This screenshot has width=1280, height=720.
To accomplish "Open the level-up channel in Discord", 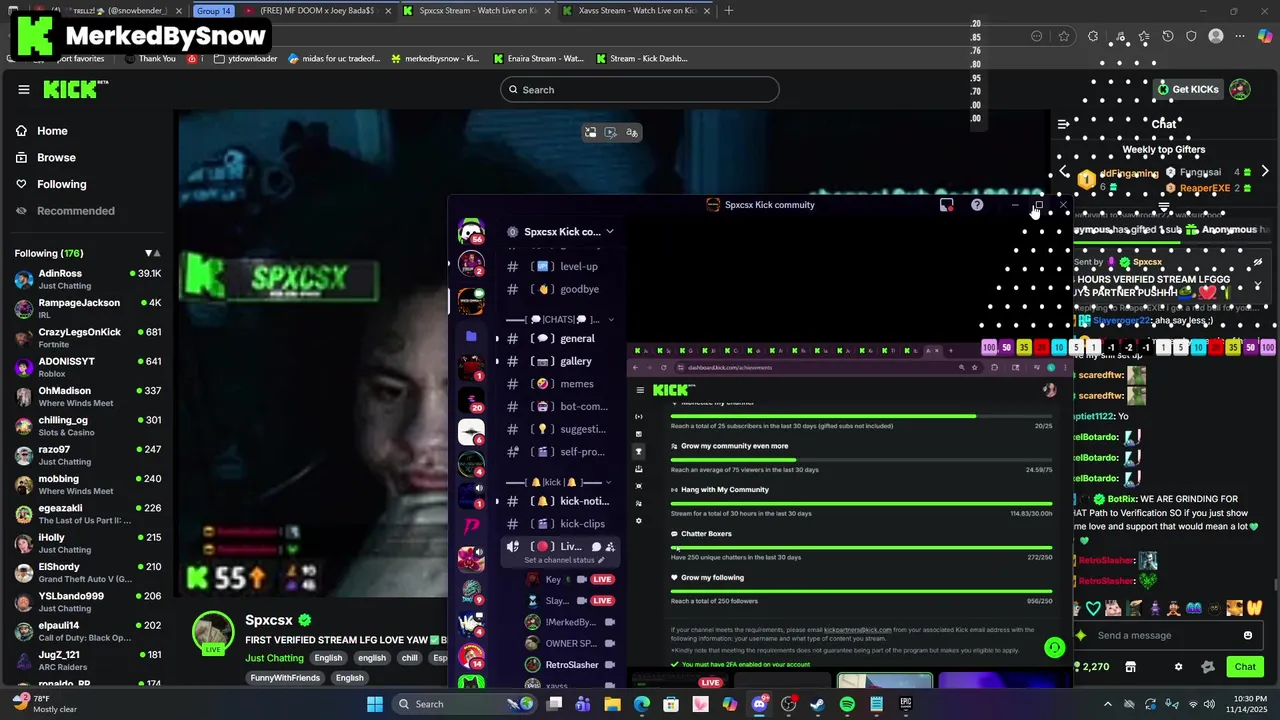I will (560, 267).
